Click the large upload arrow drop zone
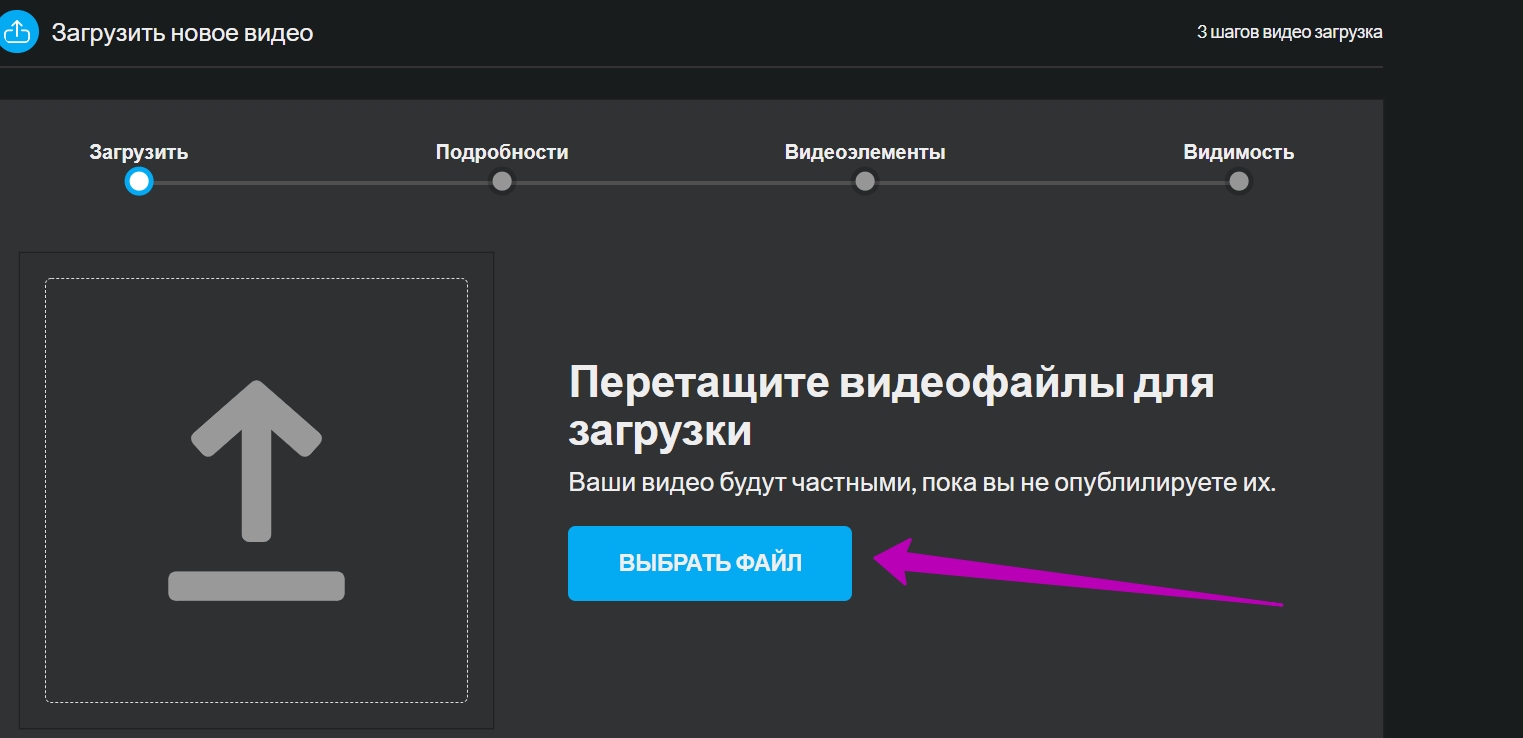The height and width of the screenshot is (738, 1523). [x=256, y=490]
